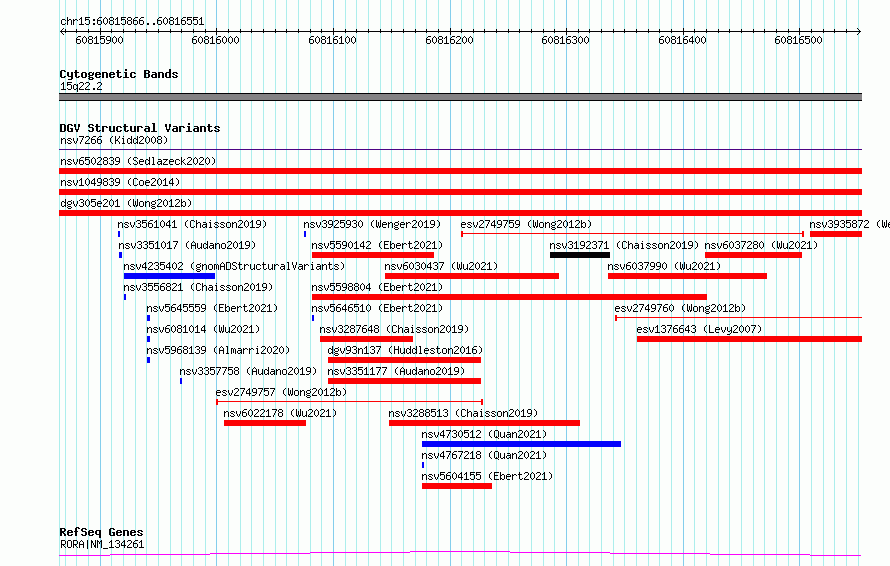Screen dimensions: 890x566
Task: Open nsv5590142 (Ebert2021) label
Action: [x=377, y=245]
